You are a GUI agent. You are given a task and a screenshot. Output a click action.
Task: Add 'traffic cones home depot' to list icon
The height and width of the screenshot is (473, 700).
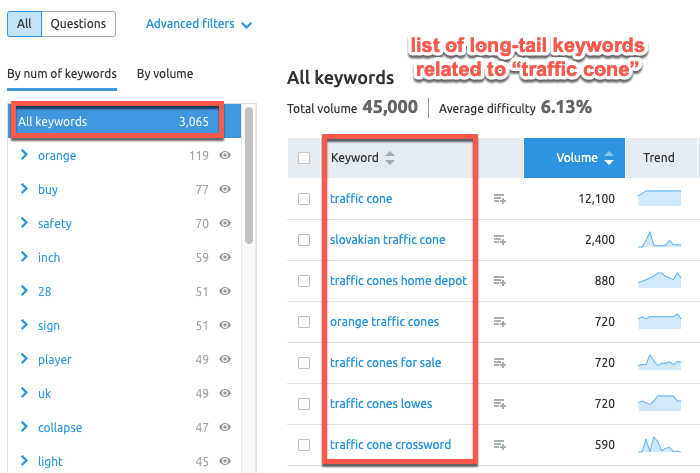point(500,281)
